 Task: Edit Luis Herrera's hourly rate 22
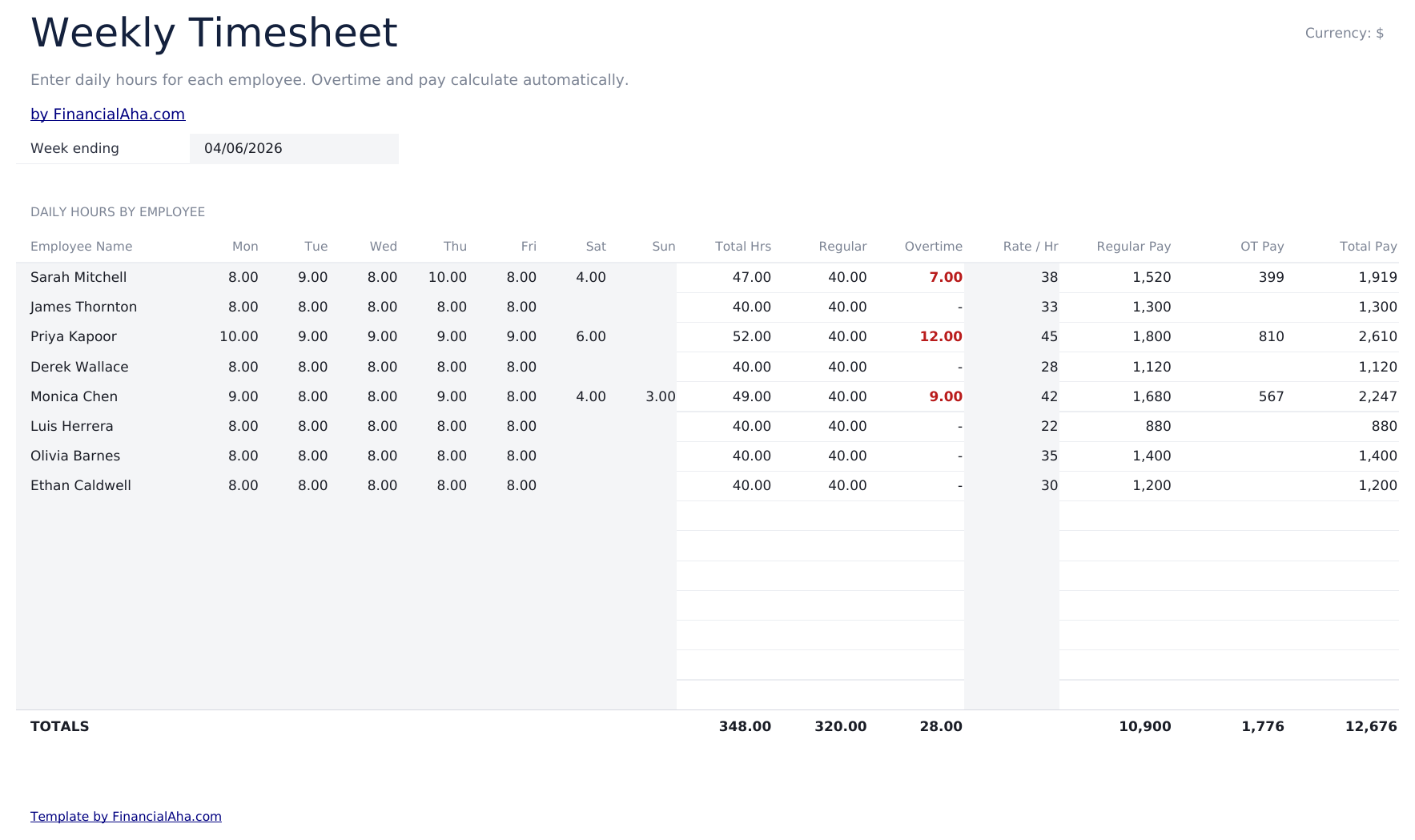coord(1049,426)
